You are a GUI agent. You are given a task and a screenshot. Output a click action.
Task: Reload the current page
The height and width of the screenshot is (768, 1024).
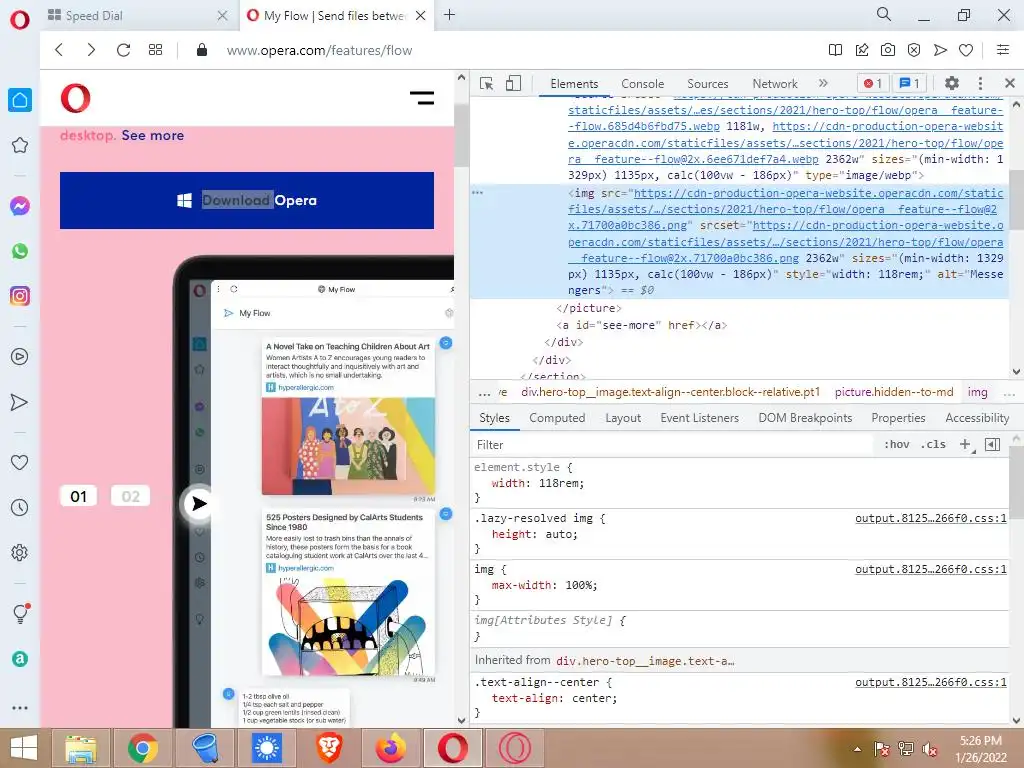point(123,50)
